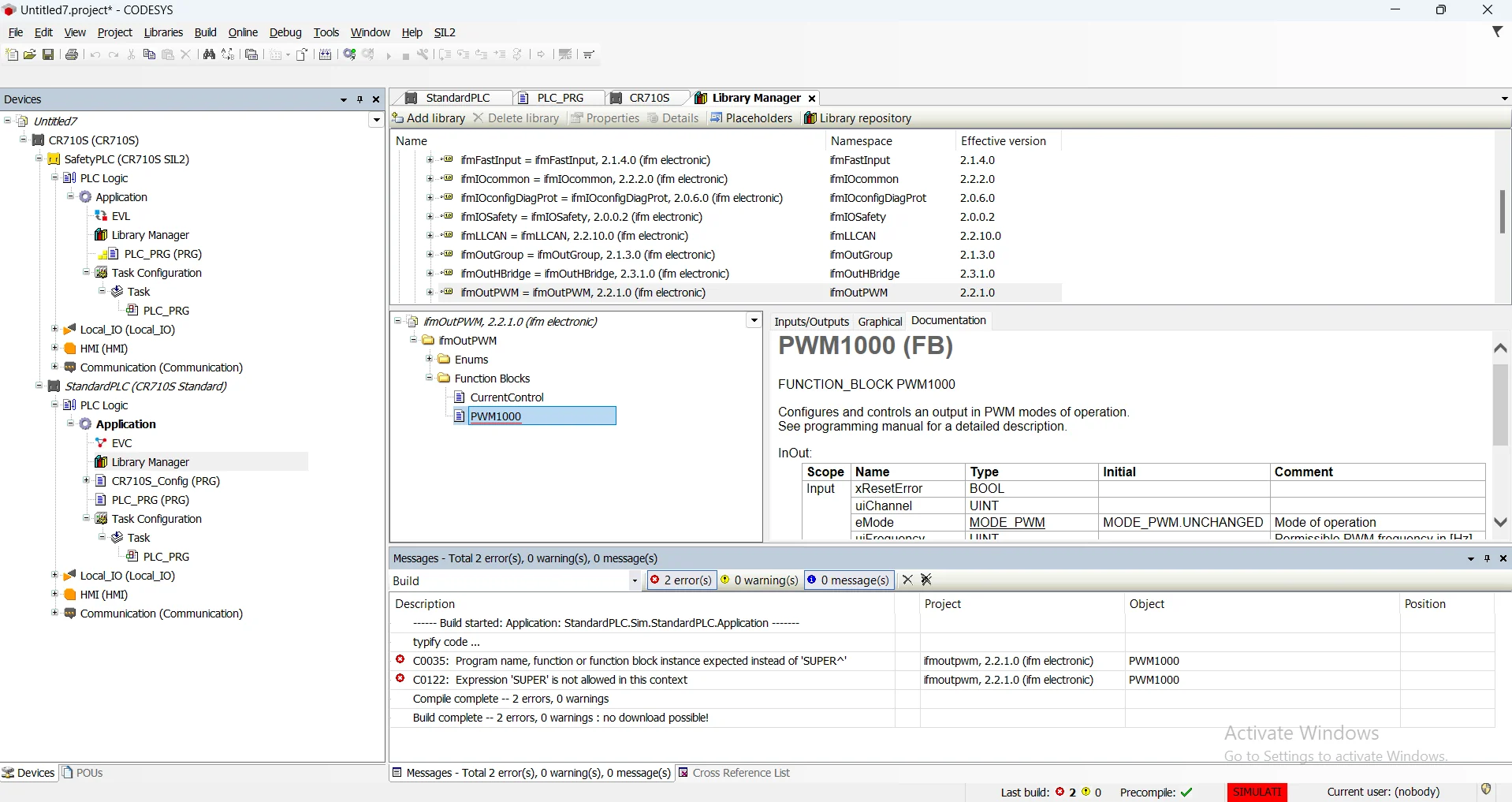The height and width of the screenshot is (802, 1512).
Task: Collapse the Function Blocks folder
Action: 430,378
